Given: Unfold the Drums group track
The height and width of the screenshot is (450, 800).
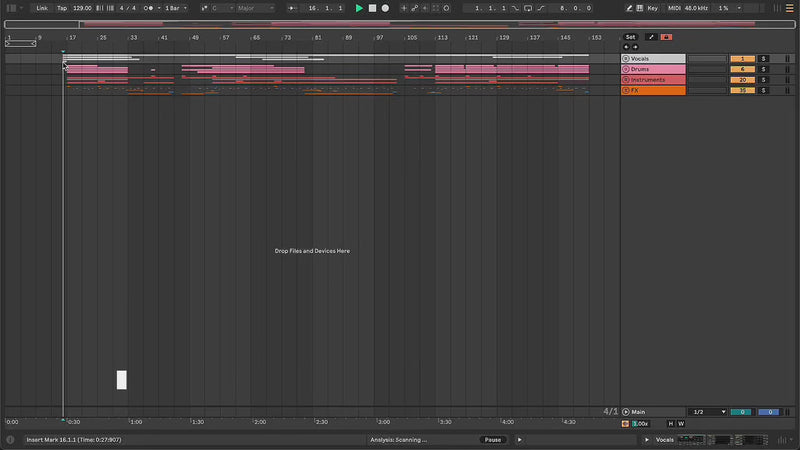Looking at the screenshot, I should 626,69.
